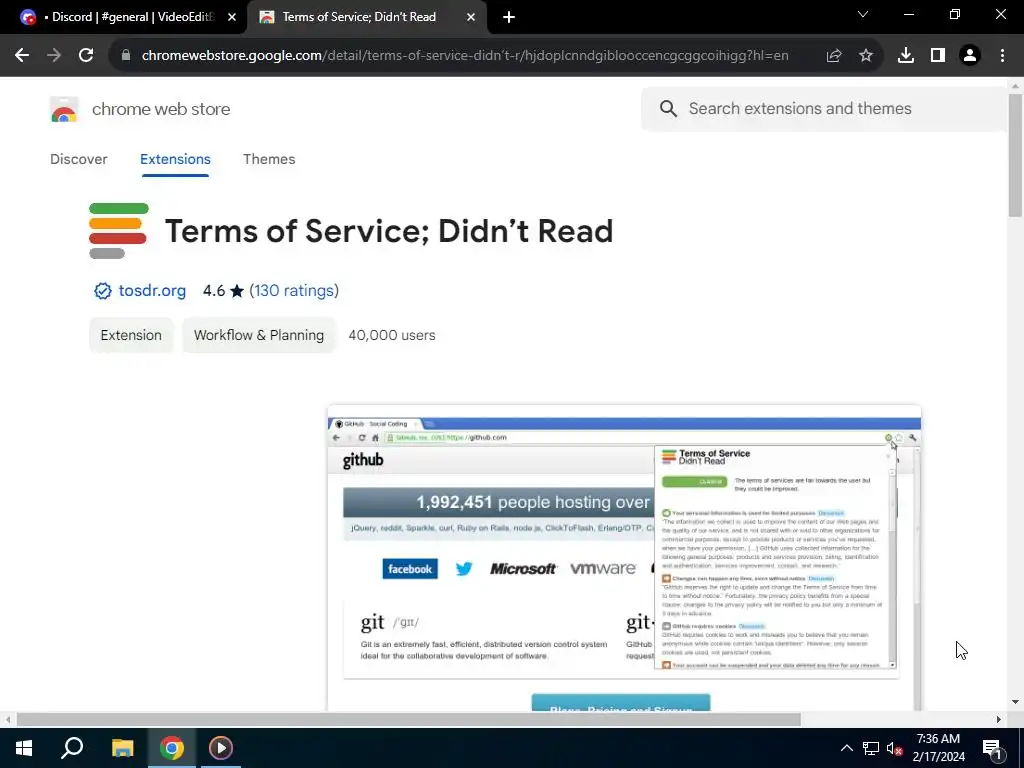Bookmark this tab with star icon
Viewport: 1024px width, 768px height.
coord(866,56)
